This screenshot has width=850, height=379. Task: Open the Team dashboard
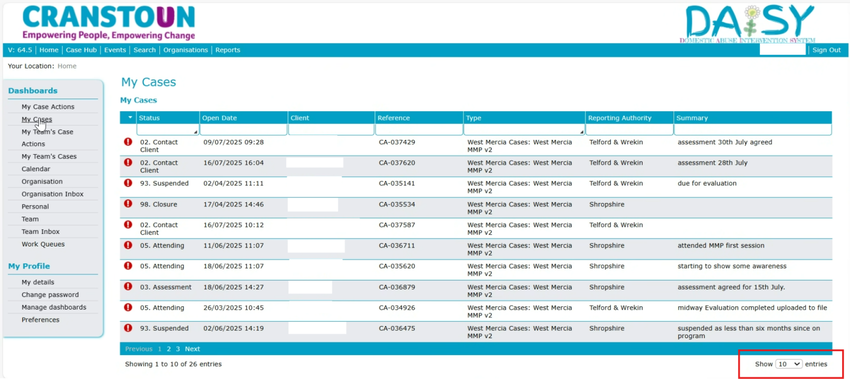[30, 219]
